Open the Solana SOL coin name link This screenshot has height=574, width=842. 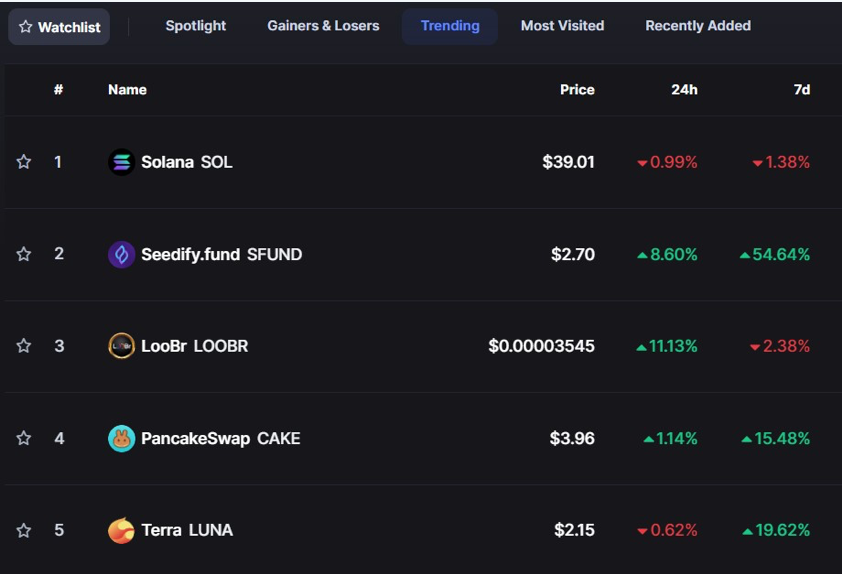click(187, 162)
